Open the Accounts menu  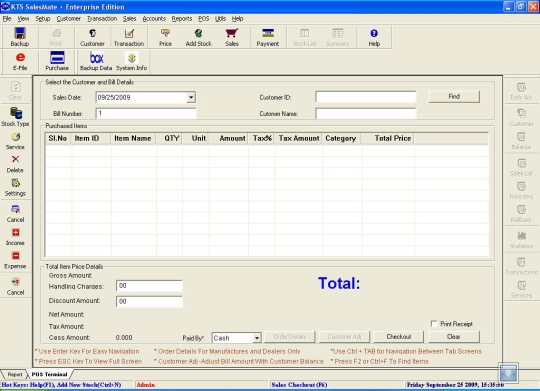click(x=154, y=19)
